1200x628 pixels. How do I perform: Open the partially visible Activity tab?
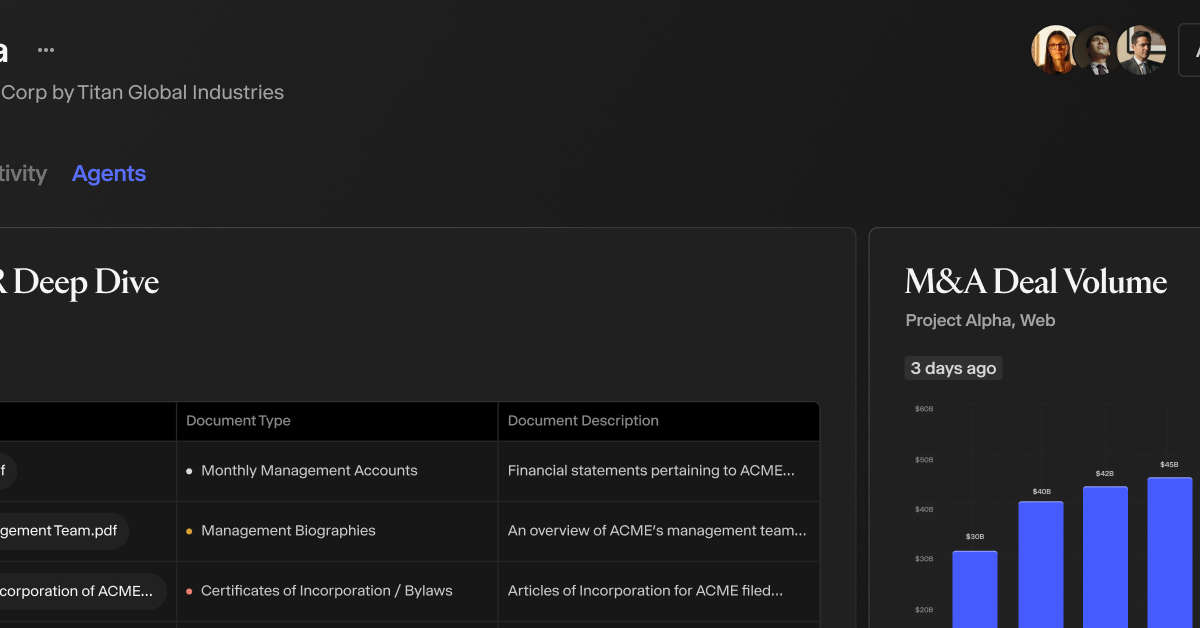23,173
